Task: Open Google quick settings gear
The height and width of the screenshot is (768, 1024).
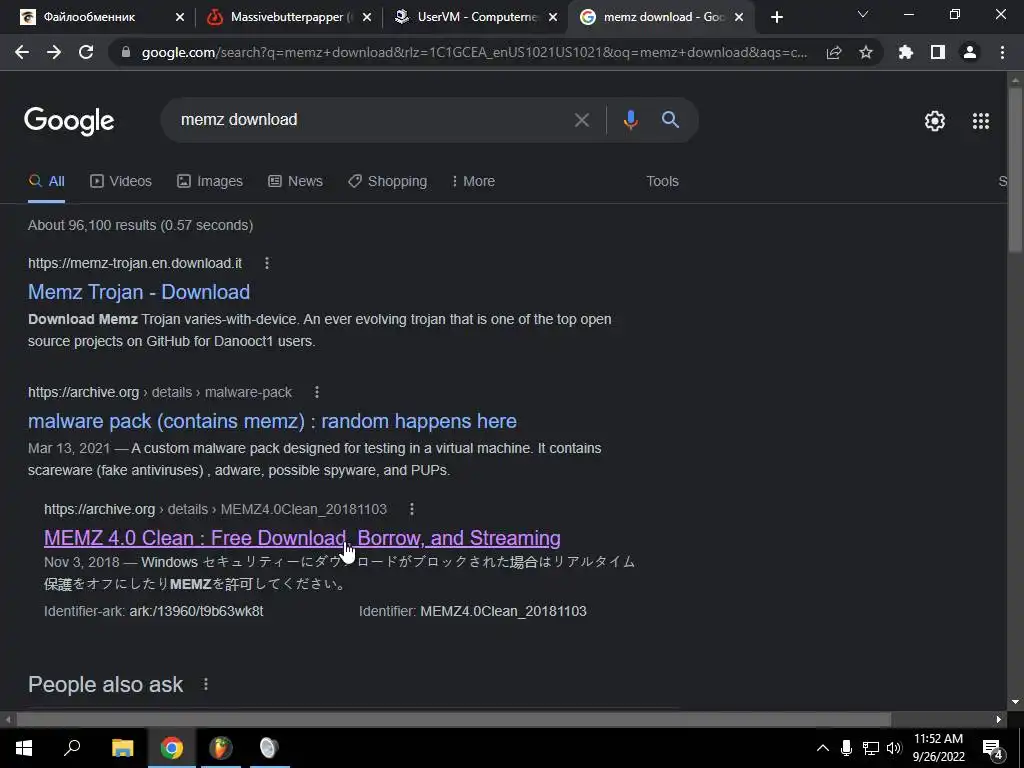Action: [x=935, y=121]
